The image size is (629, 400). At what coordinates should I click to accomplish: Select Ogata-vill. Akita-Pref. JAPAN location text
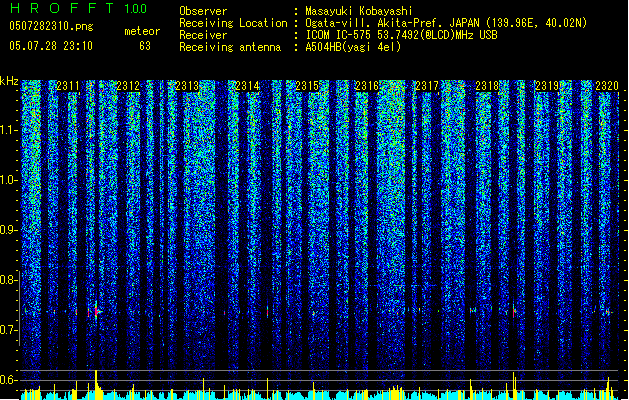tap(446, 23)
